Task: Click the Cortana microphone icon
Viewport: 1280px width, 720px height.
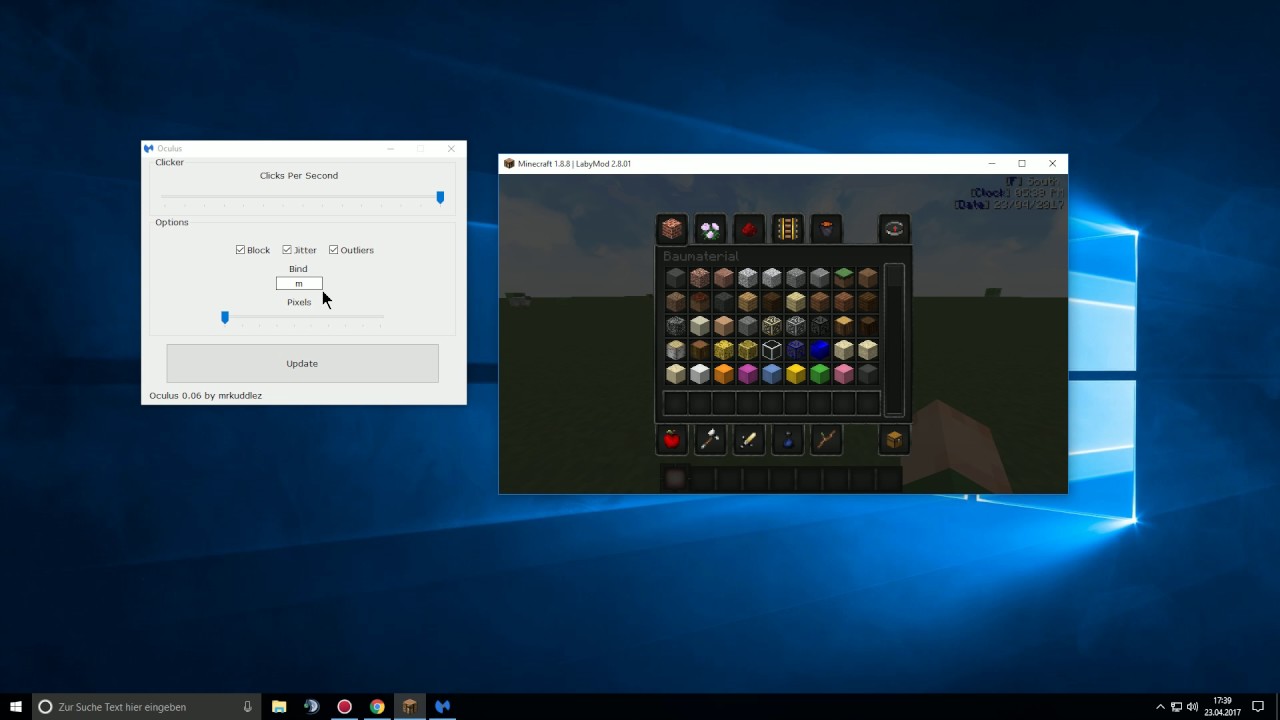Action: (247, 706)
